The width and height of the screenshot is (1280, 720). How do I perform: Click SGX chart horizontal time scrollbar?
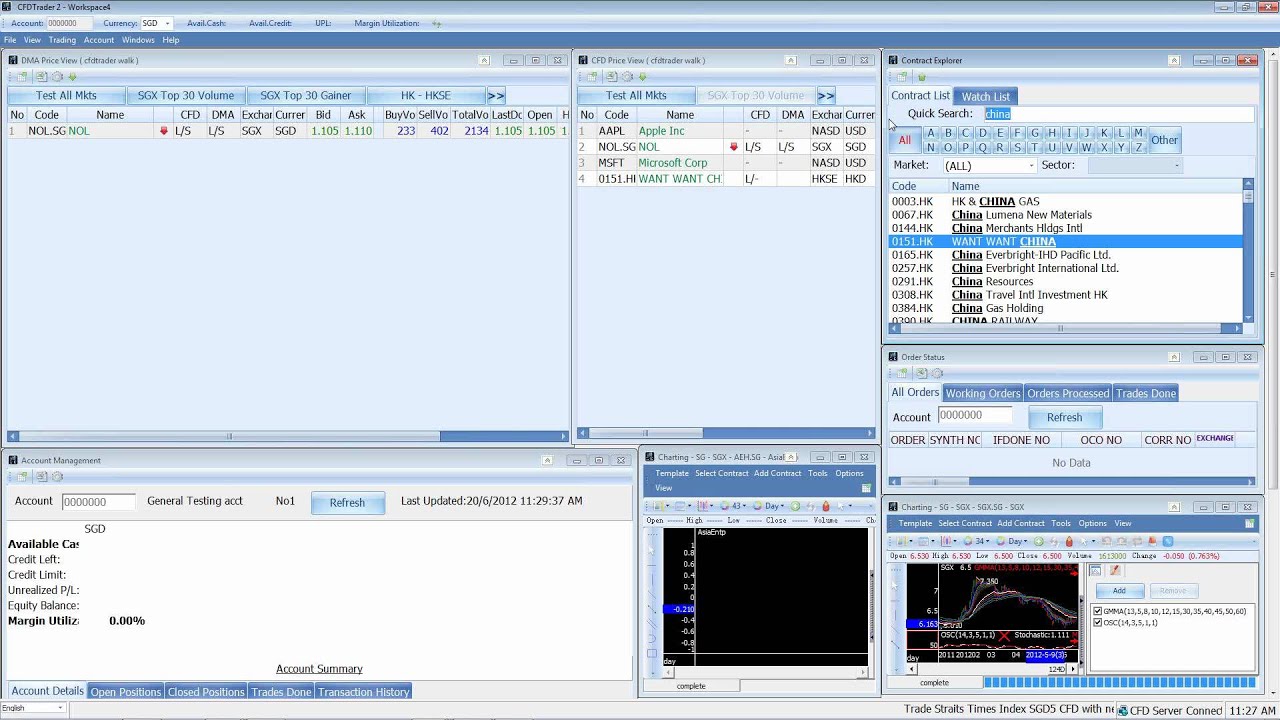(993, 668)
